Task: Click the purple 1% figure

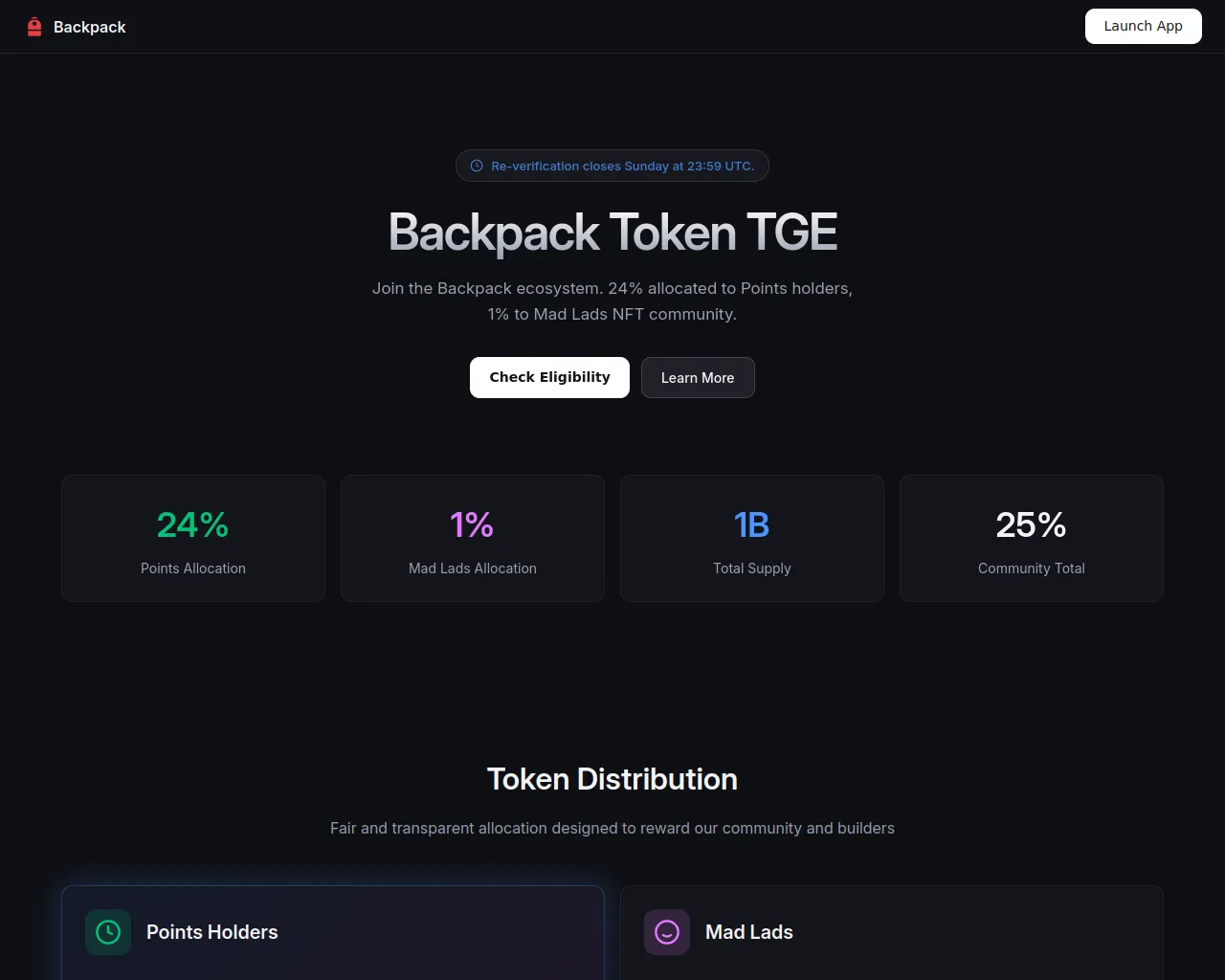Action: point(473,524)
